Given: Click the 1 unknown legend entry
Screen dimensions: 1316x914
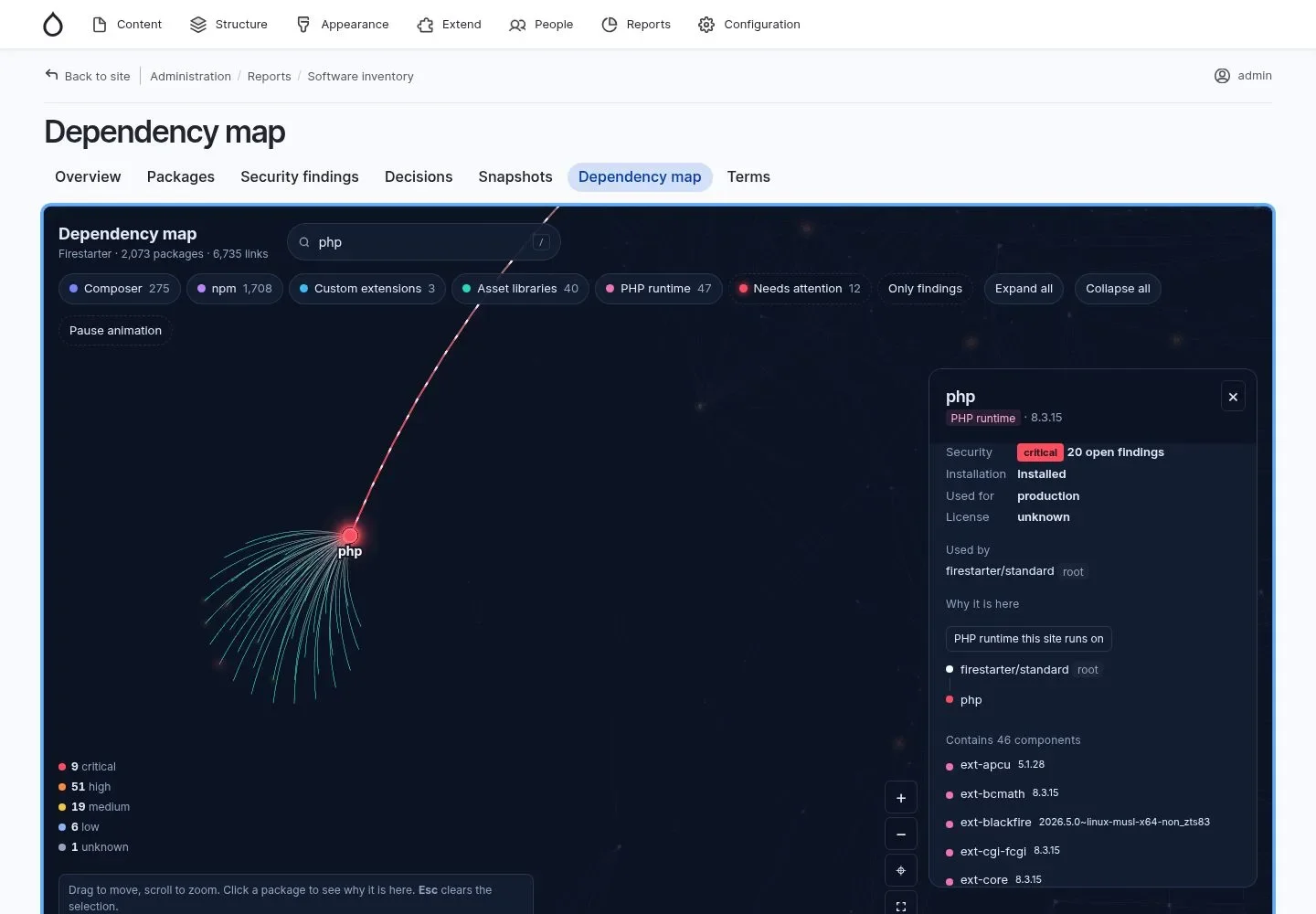Looking at the screenshot, I should pos(93,847).
